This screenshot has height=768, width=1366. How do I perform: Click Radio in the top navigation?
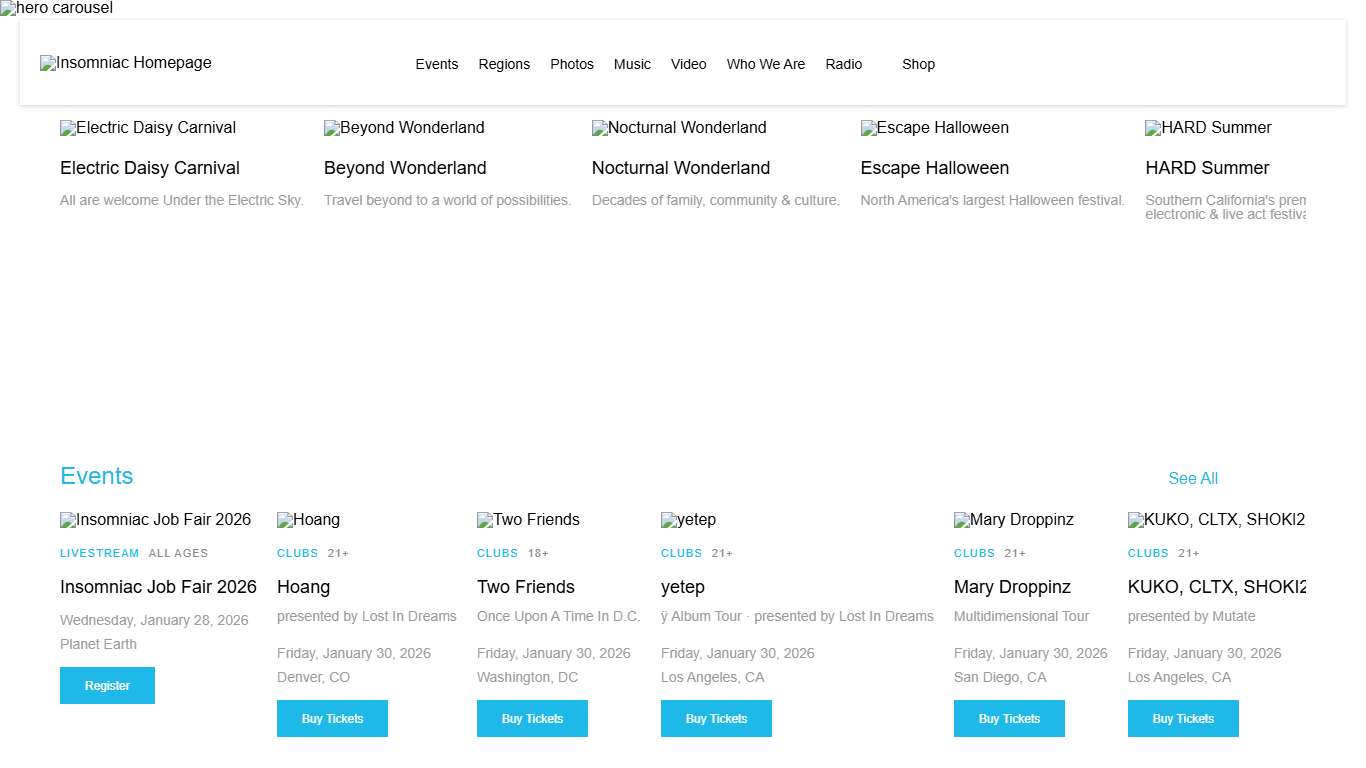pyautogui.click(x=844, y=64)
